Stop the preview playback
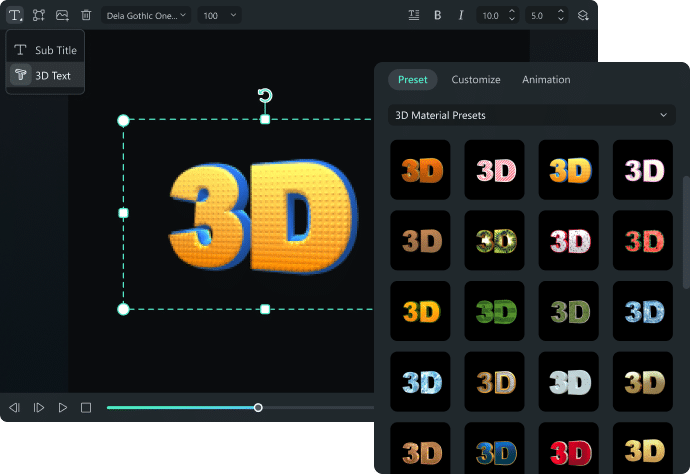The width and height of the screenshot is (690, 474). 86,408
